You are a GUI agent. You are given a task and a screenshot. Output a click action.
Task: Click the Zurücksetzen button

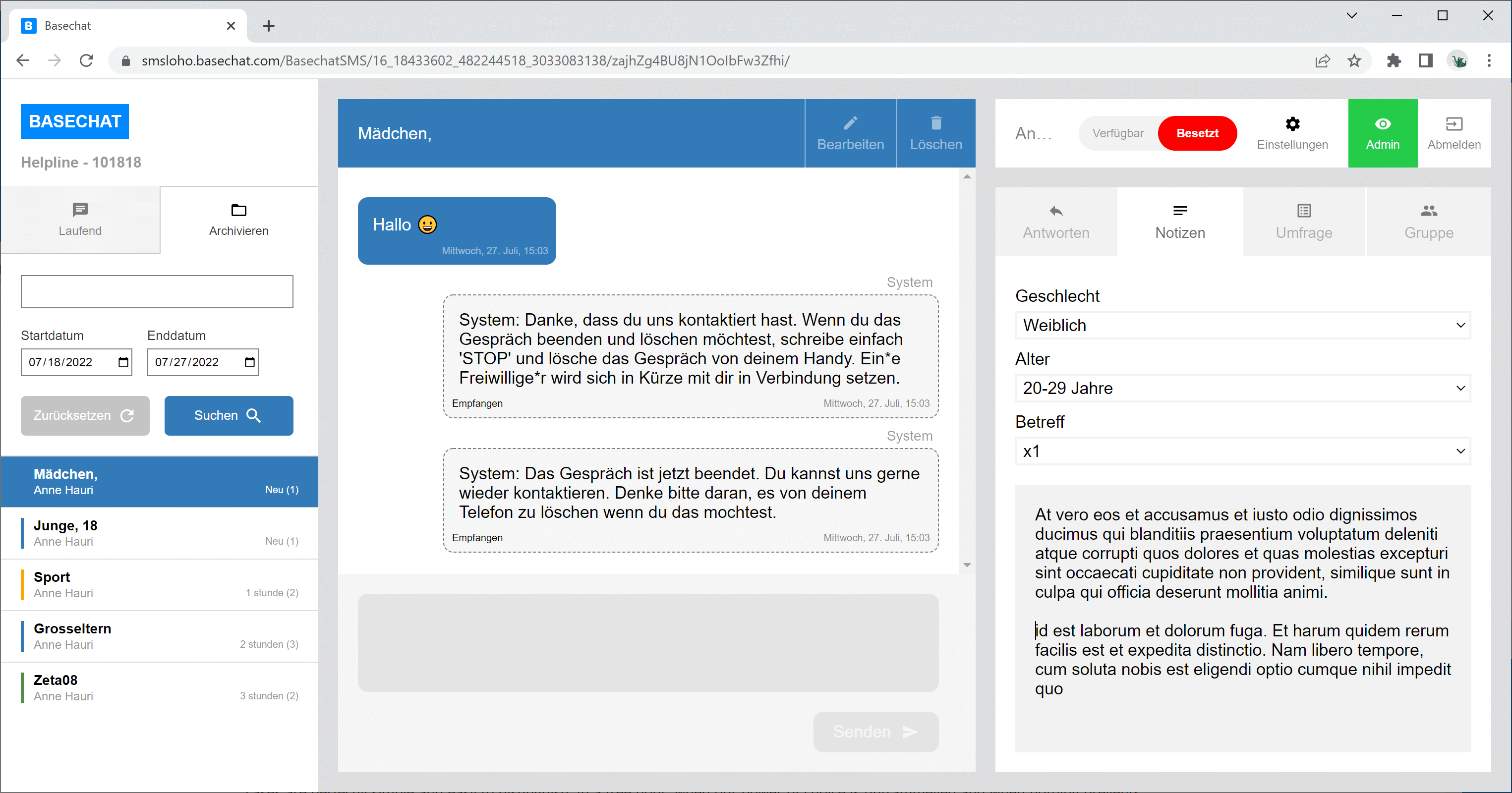tap(84, 415)
